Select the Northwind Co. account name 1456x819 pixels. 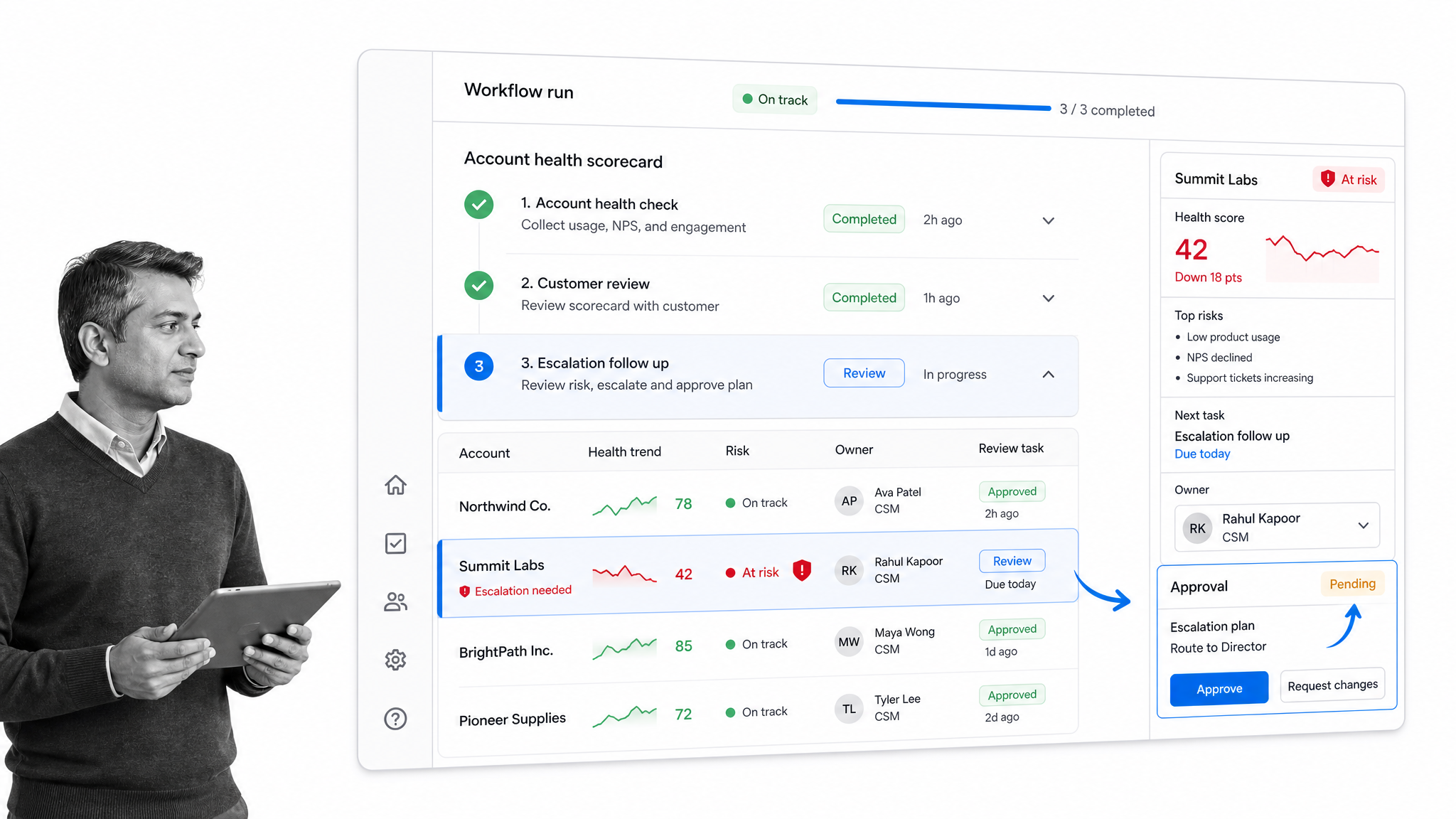point(505,506)
